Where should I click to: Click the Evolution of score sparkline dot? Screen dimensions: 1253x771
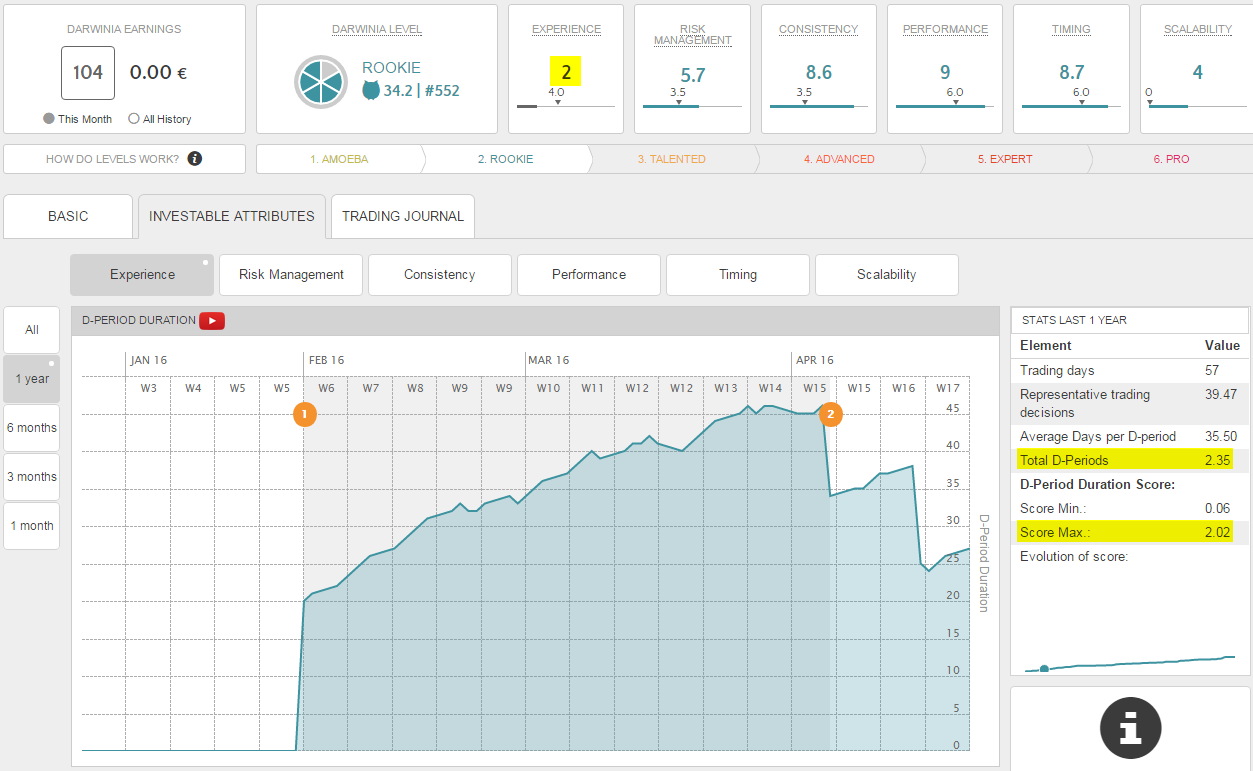point(1044,668)
